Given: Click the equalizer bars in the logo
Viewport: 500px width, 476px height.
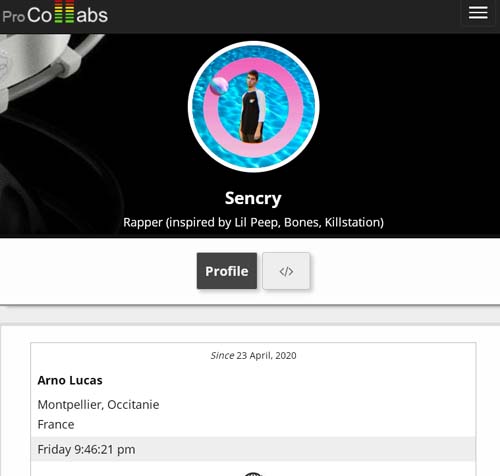Looking at the screenshot, I should point(64,11).
